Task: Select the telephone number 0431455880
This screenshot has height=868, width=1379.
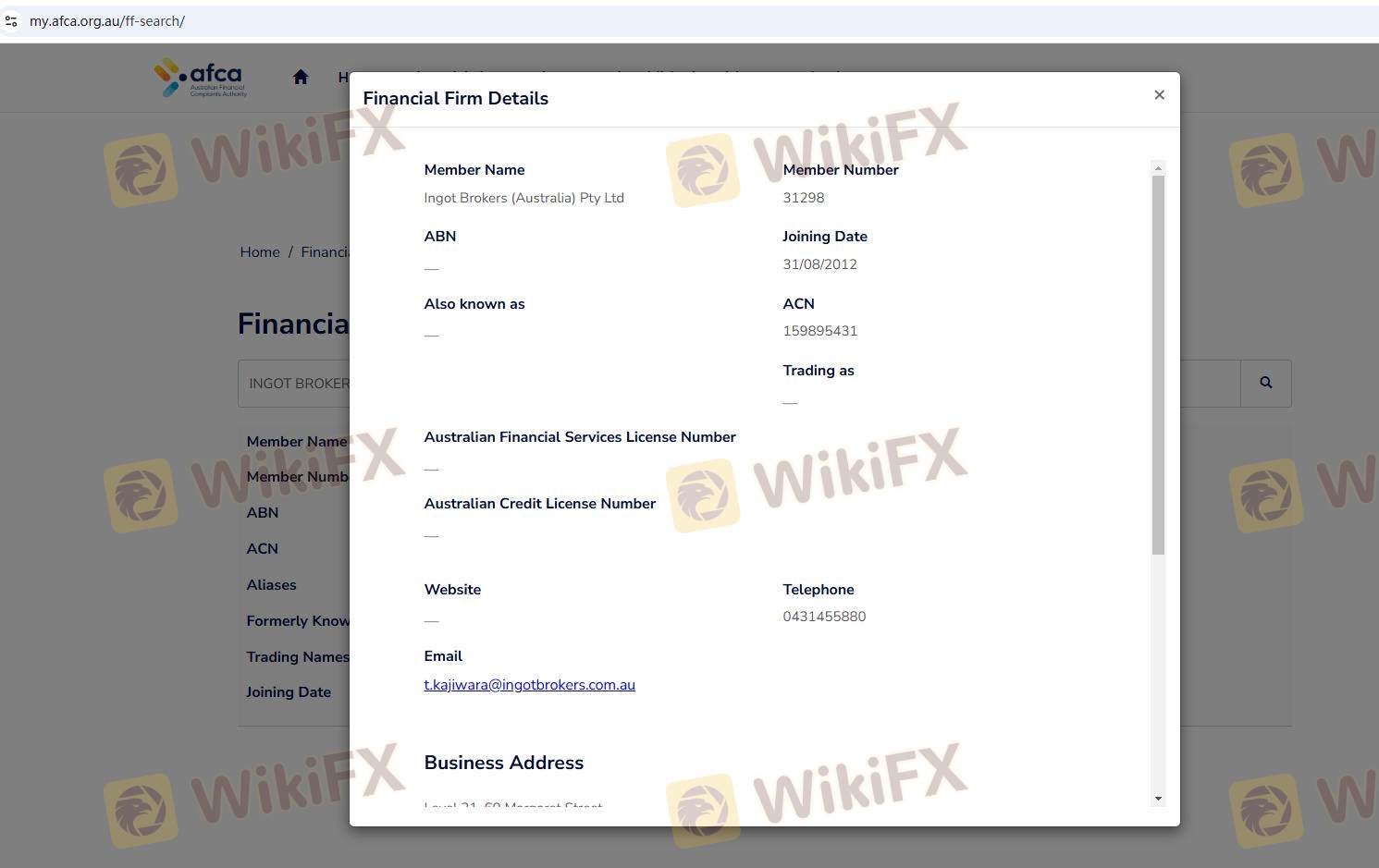Action: click(x=824, y=617)
